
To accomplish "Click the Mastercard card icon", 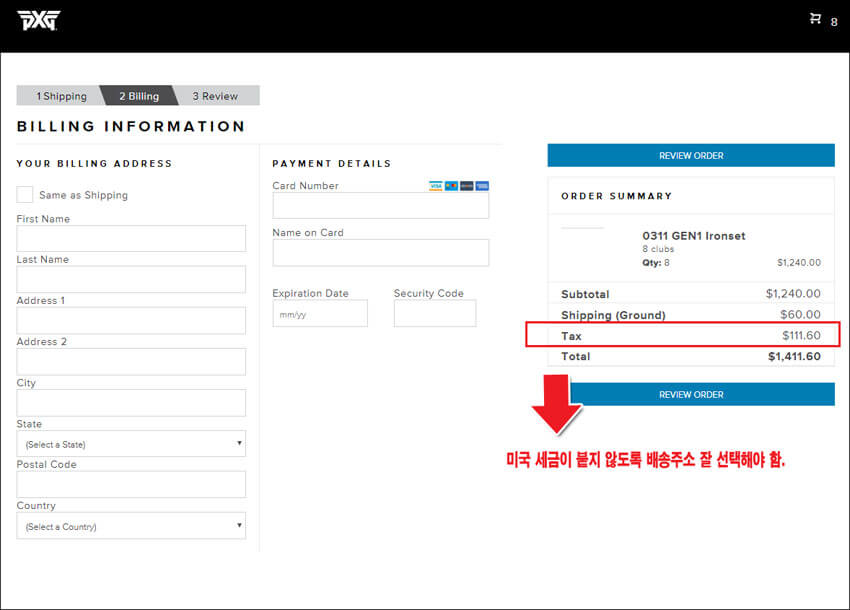I will [x=451, y=186].
